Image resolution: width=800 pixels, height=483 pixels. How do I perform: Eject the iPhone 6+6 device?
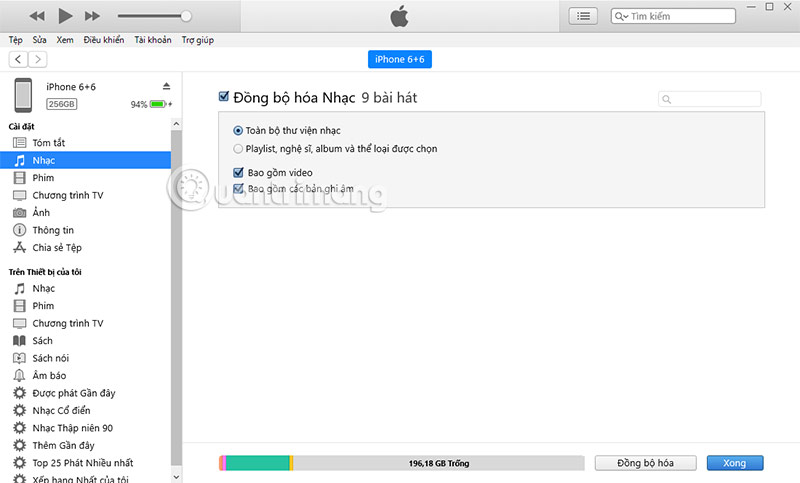pyautogui.click(x=166, y=86)
